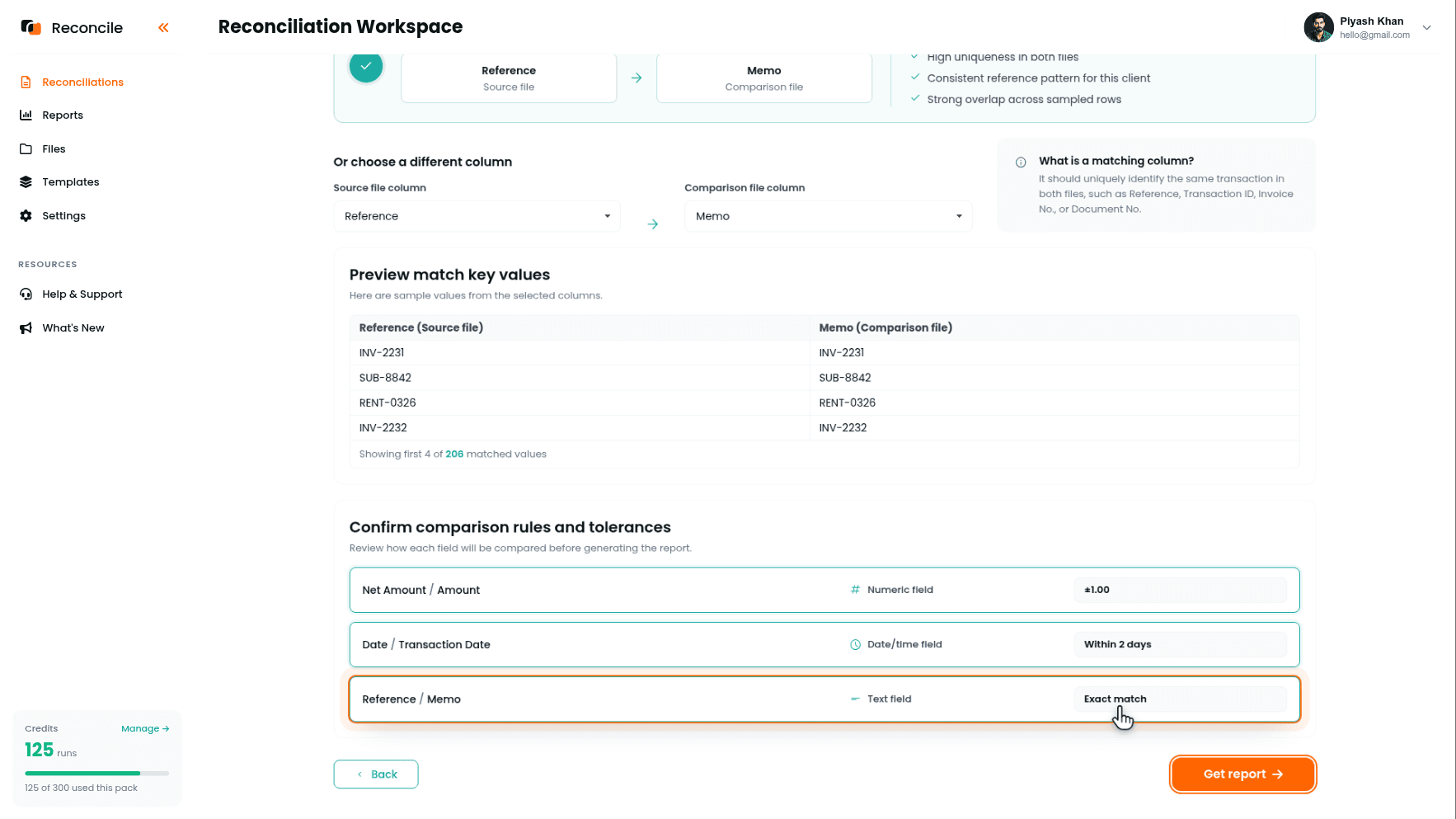Viewport: 1456px width, 819px height.
Task: Click the Settings gear icon
Action: (26, 216)
